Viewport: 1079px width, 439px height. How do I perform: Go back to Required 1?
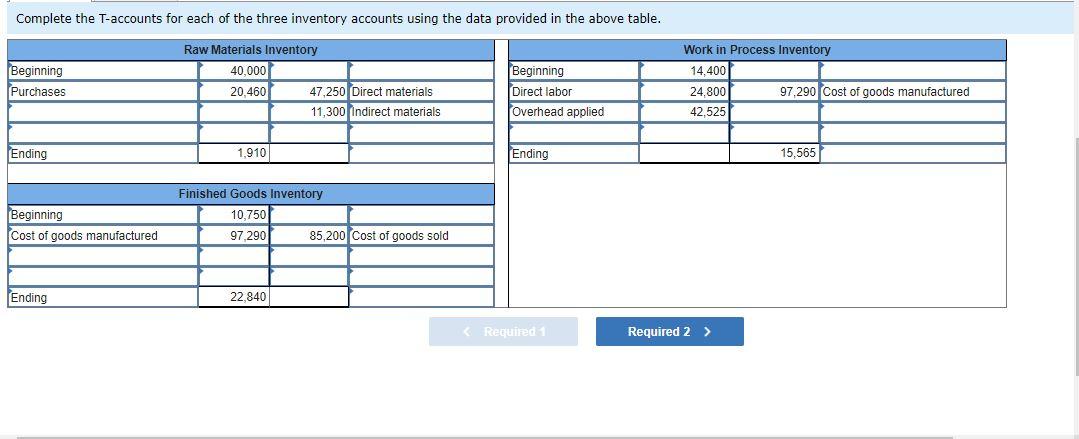pos(503,332)
